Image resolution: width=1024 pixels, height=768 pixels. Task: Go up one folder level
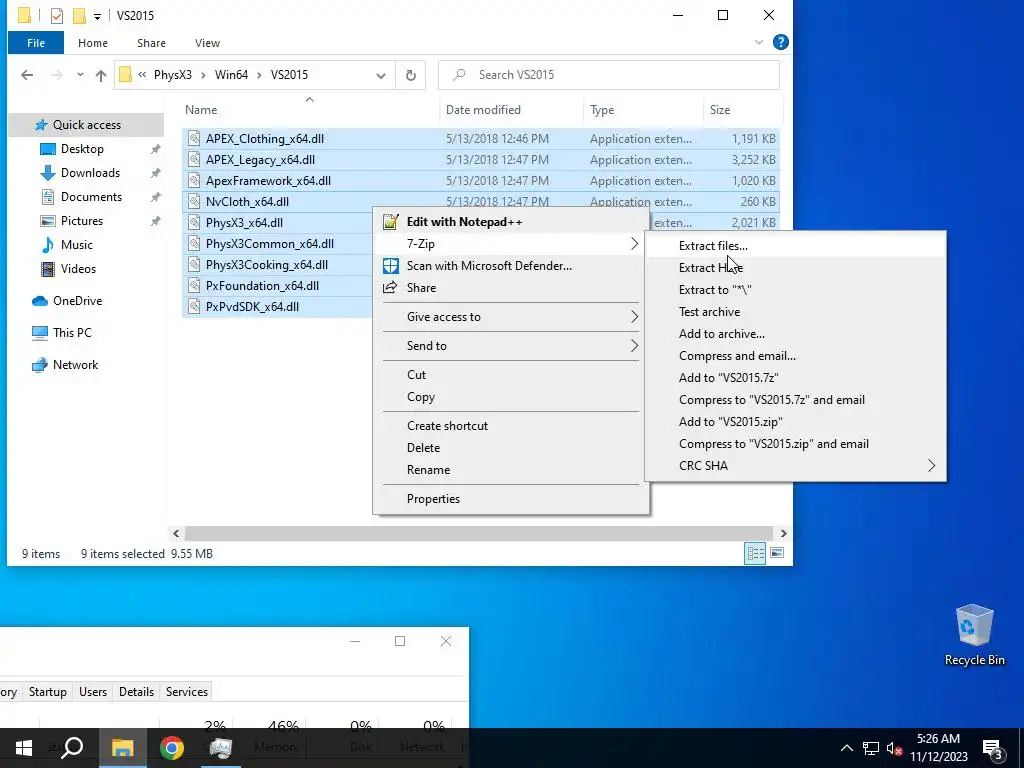[101, 75]
